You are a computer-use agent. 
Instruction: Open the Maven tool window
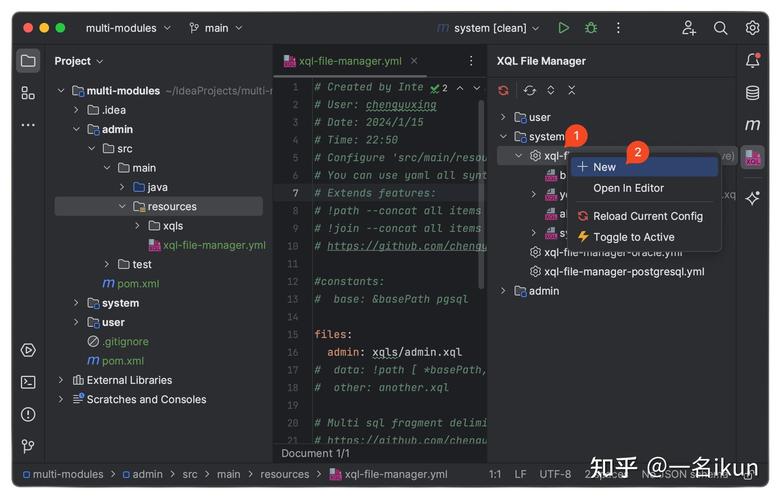point(752,124)
